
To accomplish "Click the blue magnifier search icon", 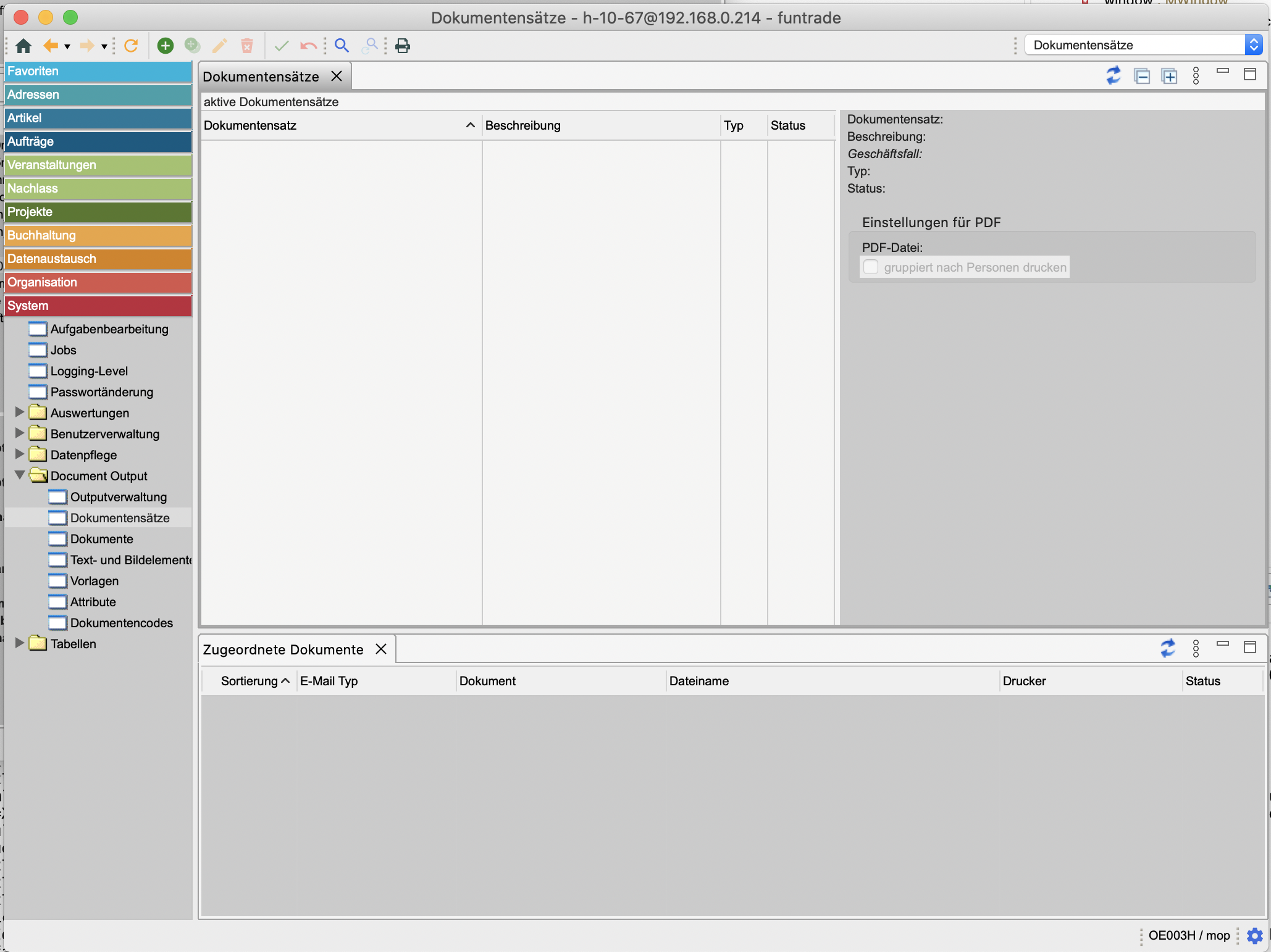I will 342,46.
